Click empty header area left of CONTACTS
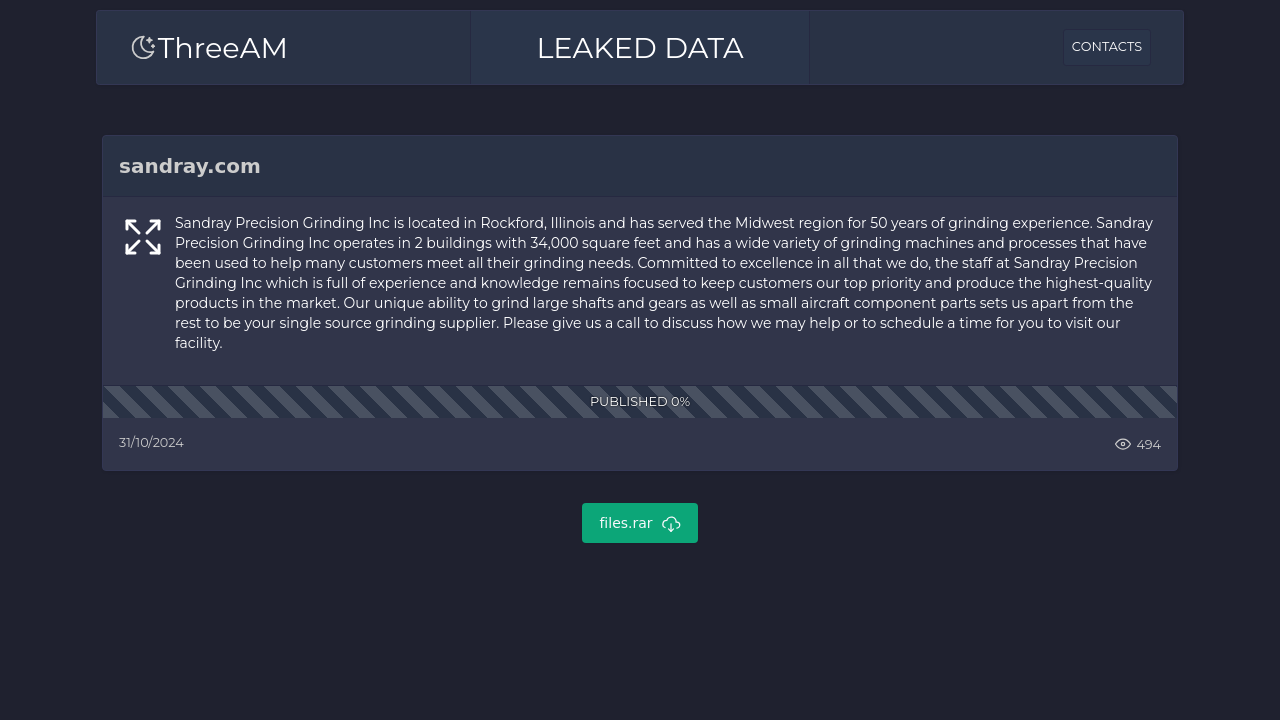Image resolution: width=1280 pixels, height=720 pixels. (935, 48)
